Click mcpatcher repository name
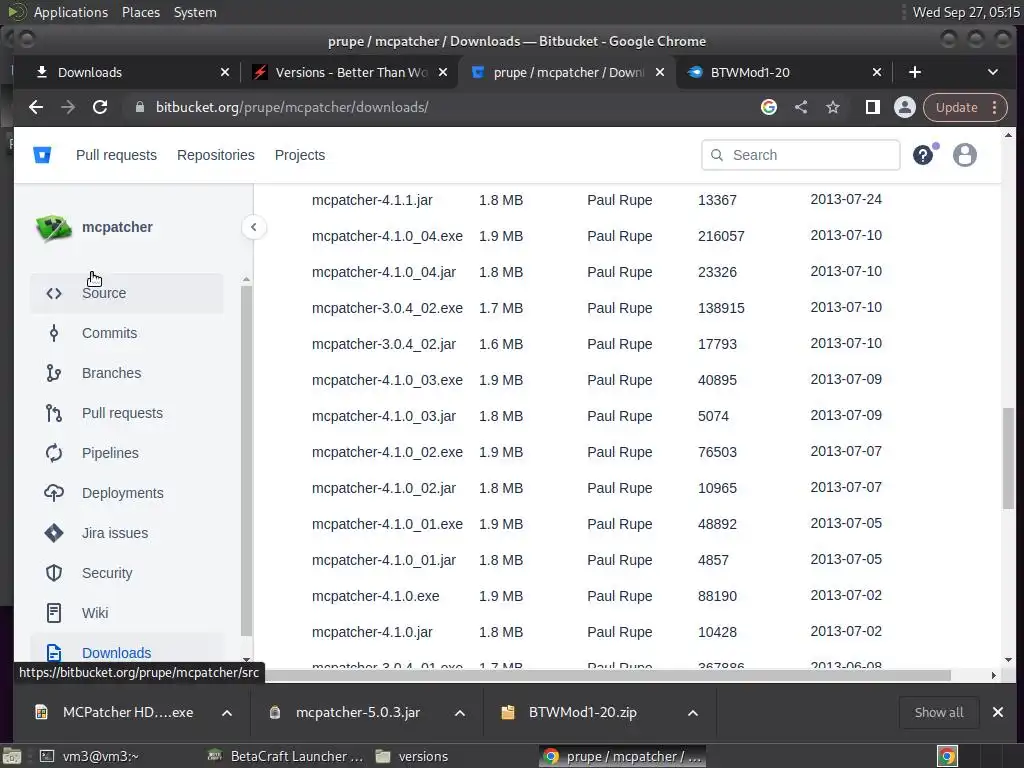 point(118,227)
